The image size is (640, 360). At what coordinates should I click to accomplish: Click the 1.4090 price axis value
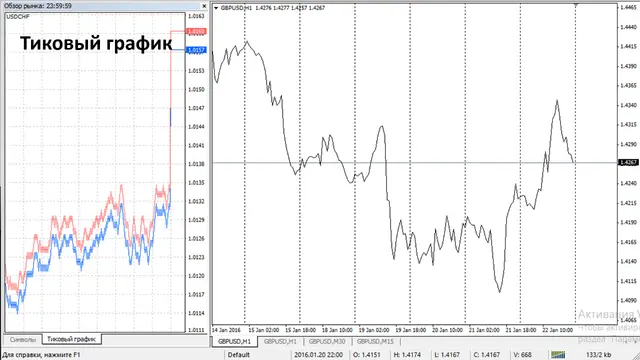point(628,300)
